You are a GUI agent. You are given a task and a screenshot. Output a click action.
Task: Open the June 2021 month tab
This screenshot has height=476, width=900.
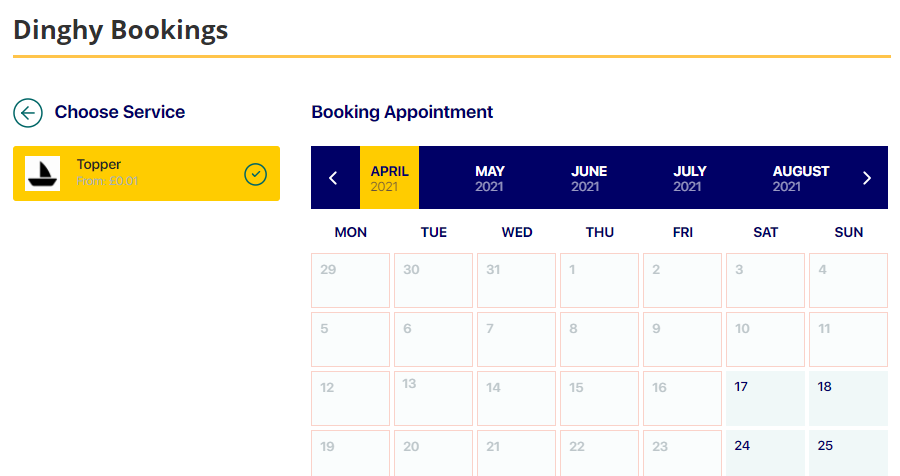[x=589, y=178]
